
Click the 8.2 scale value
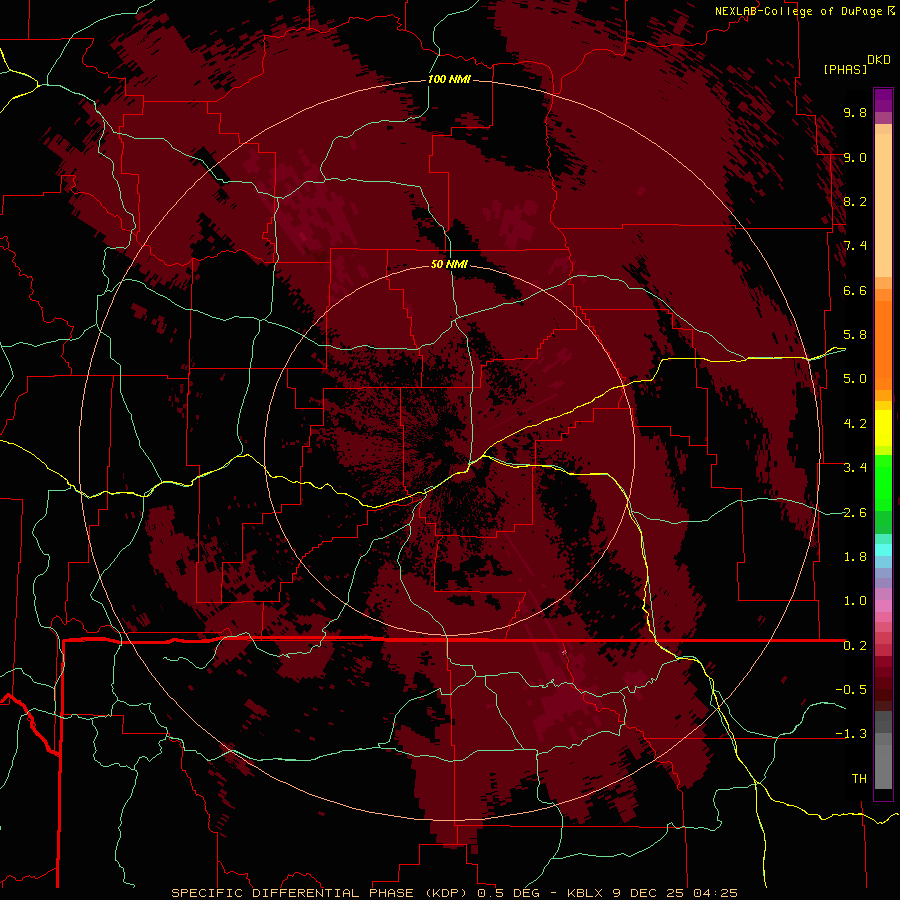855,201
